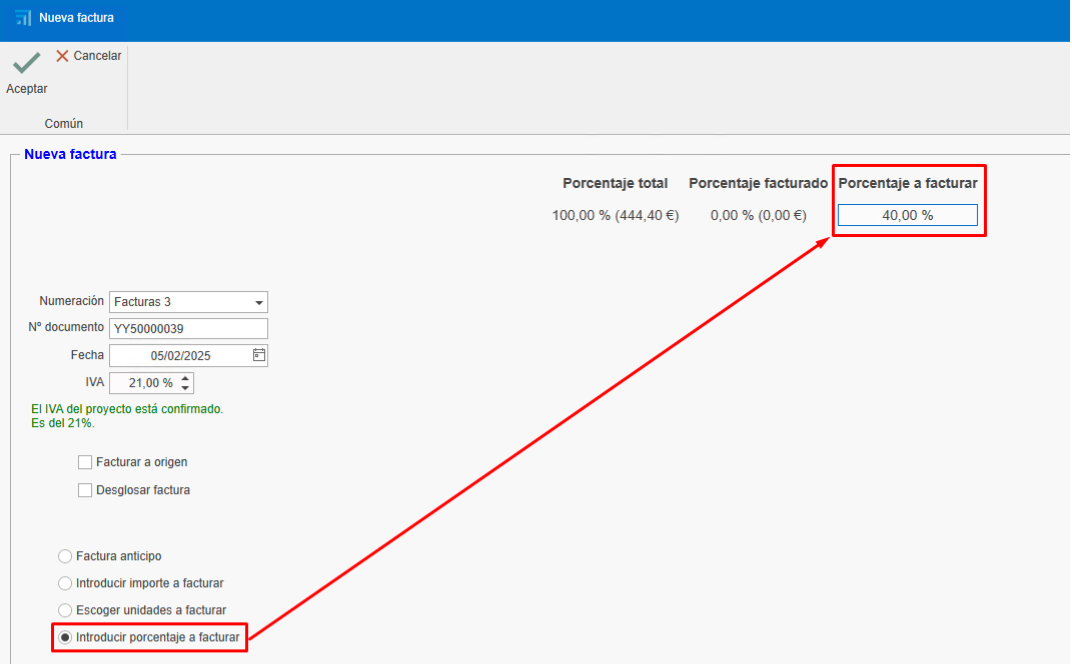Click the Porcentaje a facturar input field
Image resolution: width=1072 pixels, height=664 pixels.
coord(907,215)
